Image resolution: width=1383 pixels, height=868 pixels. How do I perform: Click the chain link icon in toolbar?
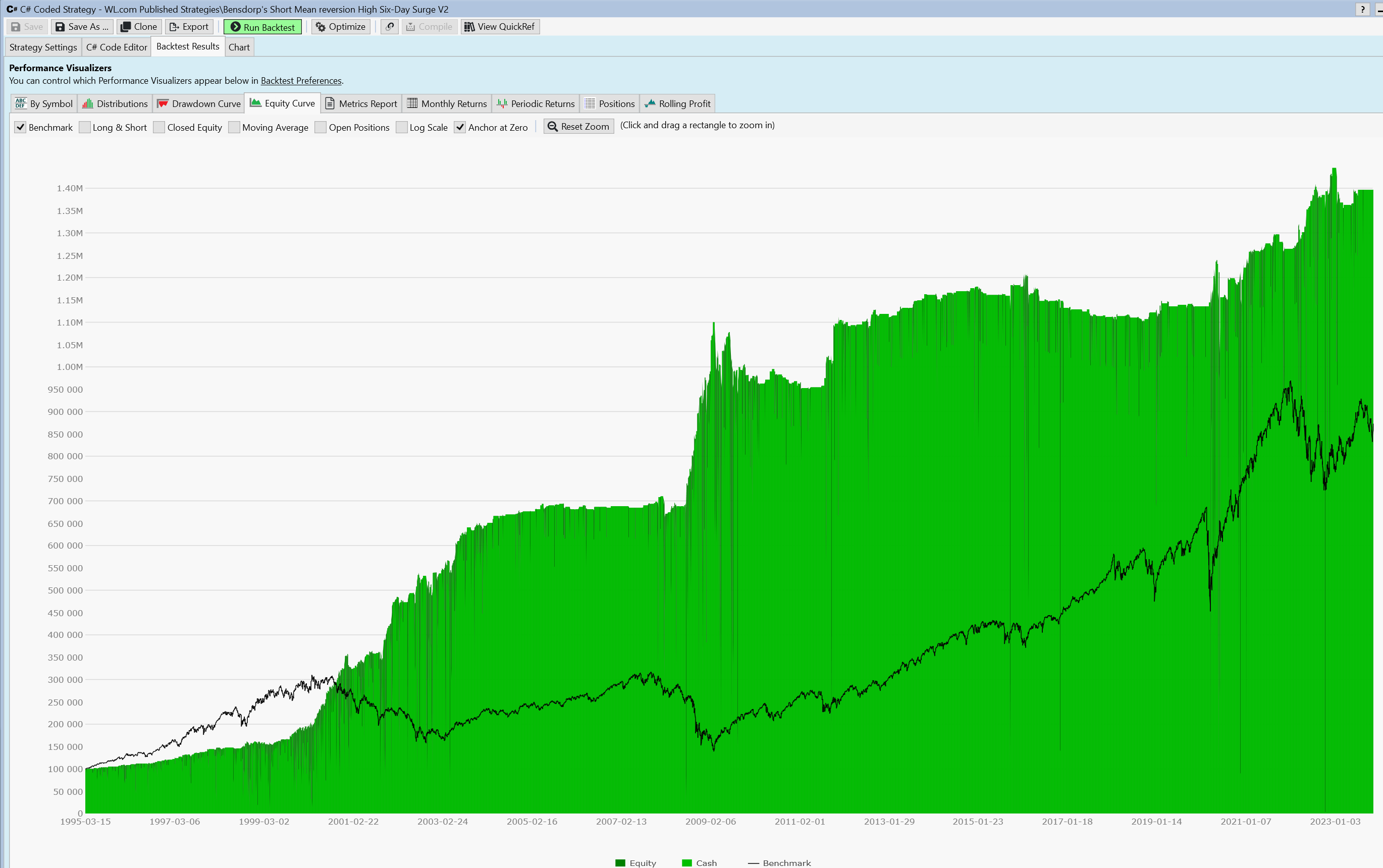coord(390,27)
